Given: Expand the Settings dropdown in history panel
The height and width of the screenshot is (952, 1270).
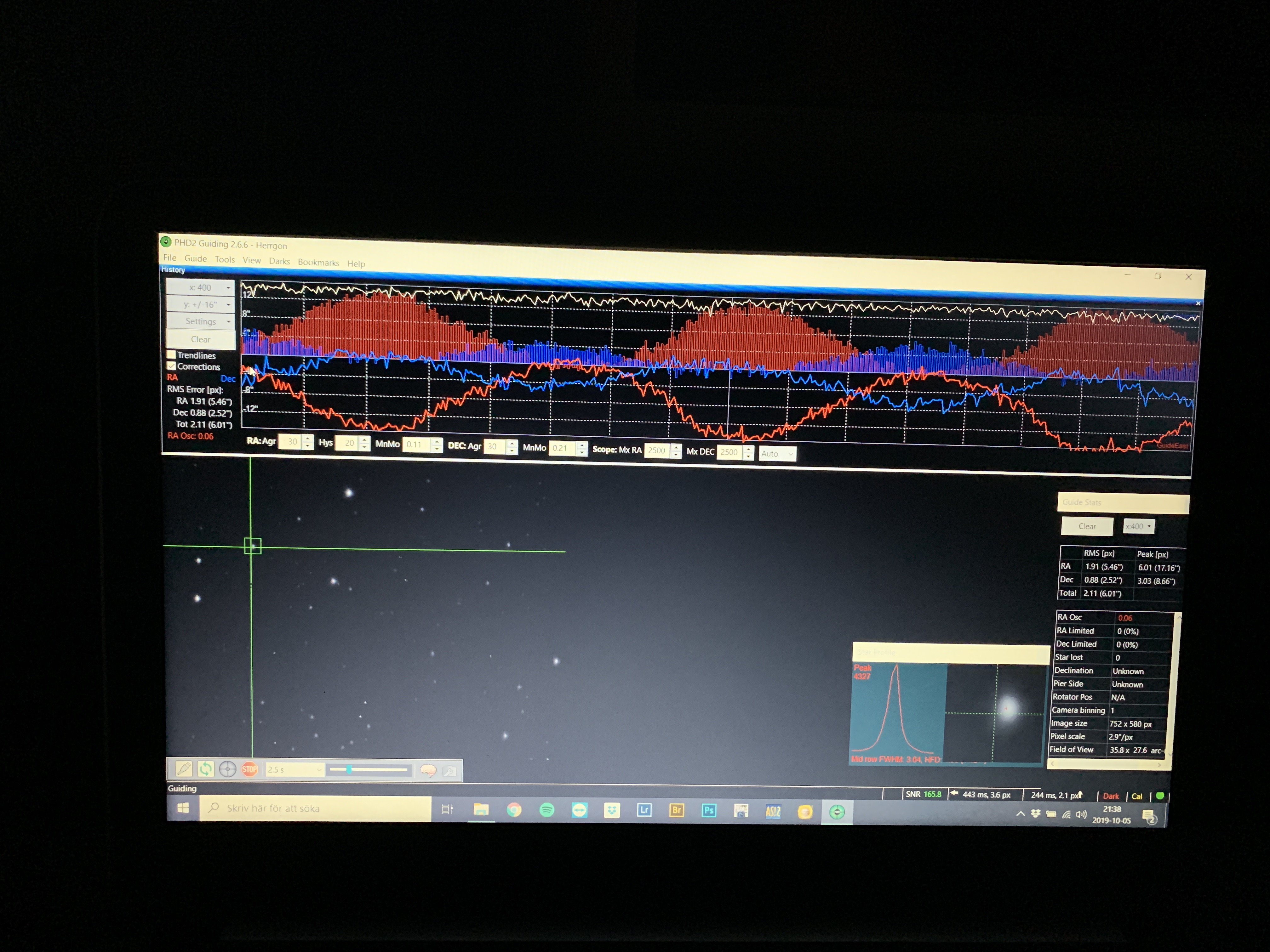Looking at the screenshot, I should 200,321.
